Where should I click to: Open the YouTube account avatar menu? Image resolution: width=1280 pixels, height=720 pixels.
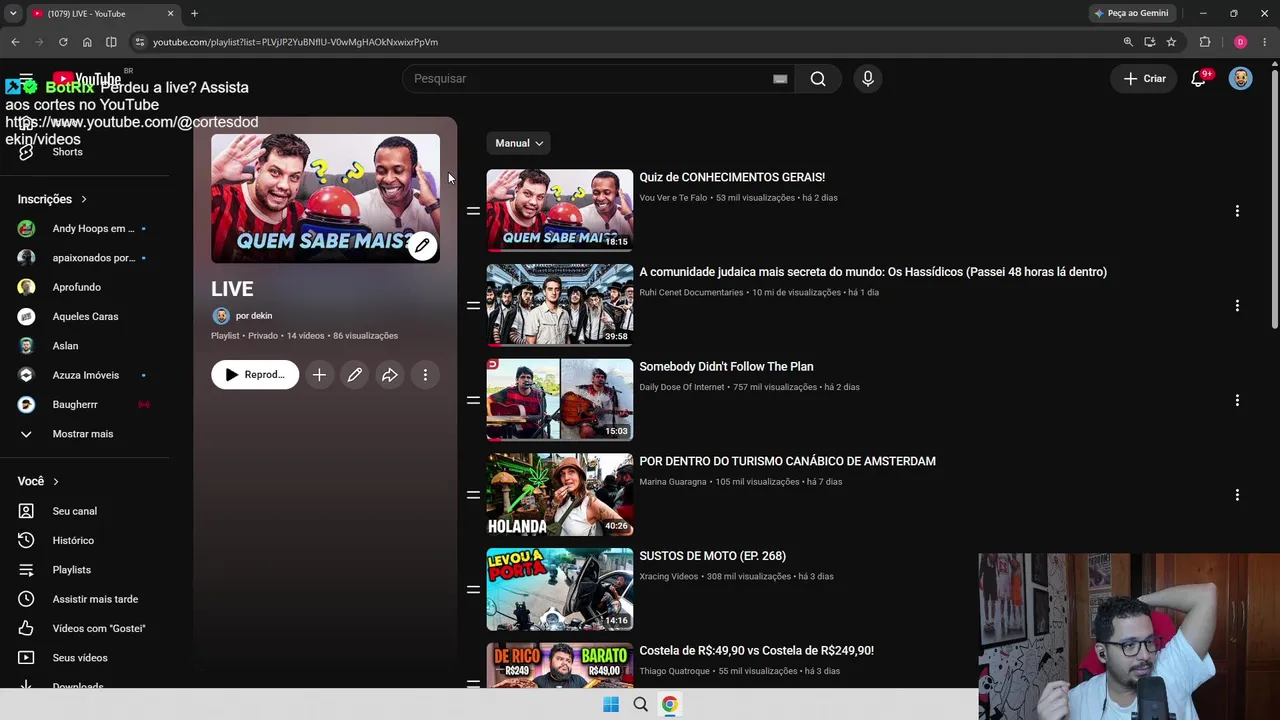[x=1241, y=79]
